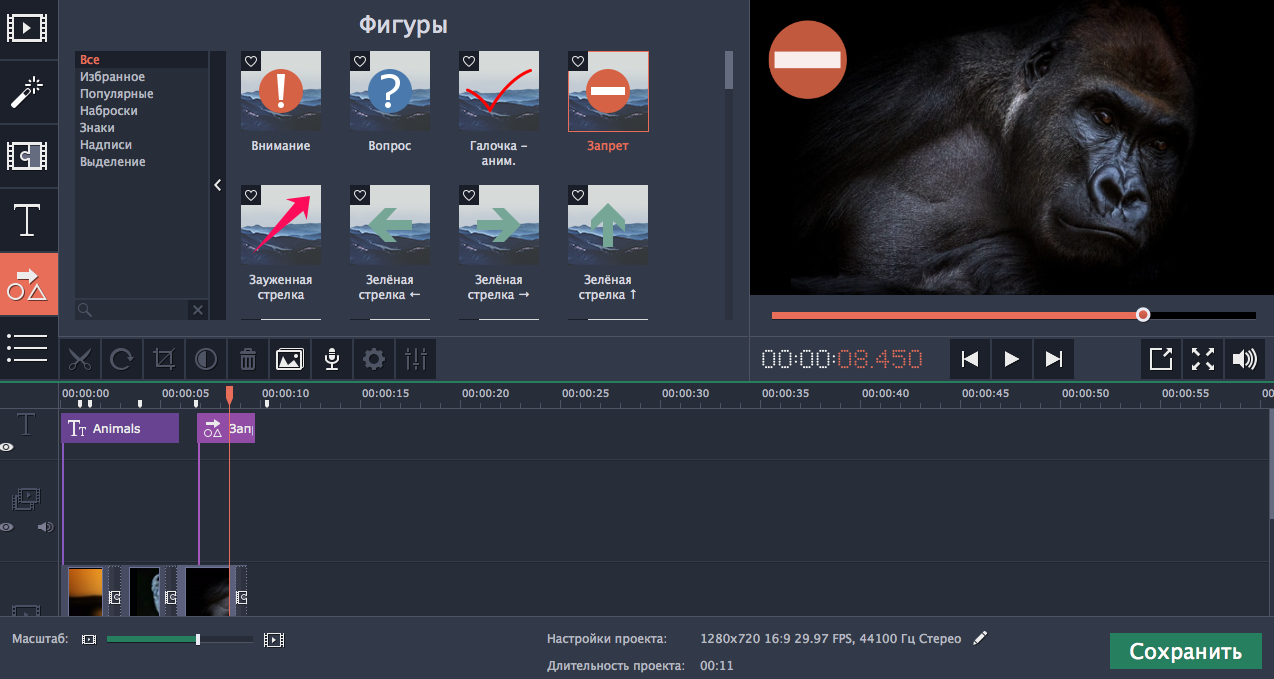Open the Filters magic wand tab
Screen dimensions: 1274x679
tap(27, 93)
